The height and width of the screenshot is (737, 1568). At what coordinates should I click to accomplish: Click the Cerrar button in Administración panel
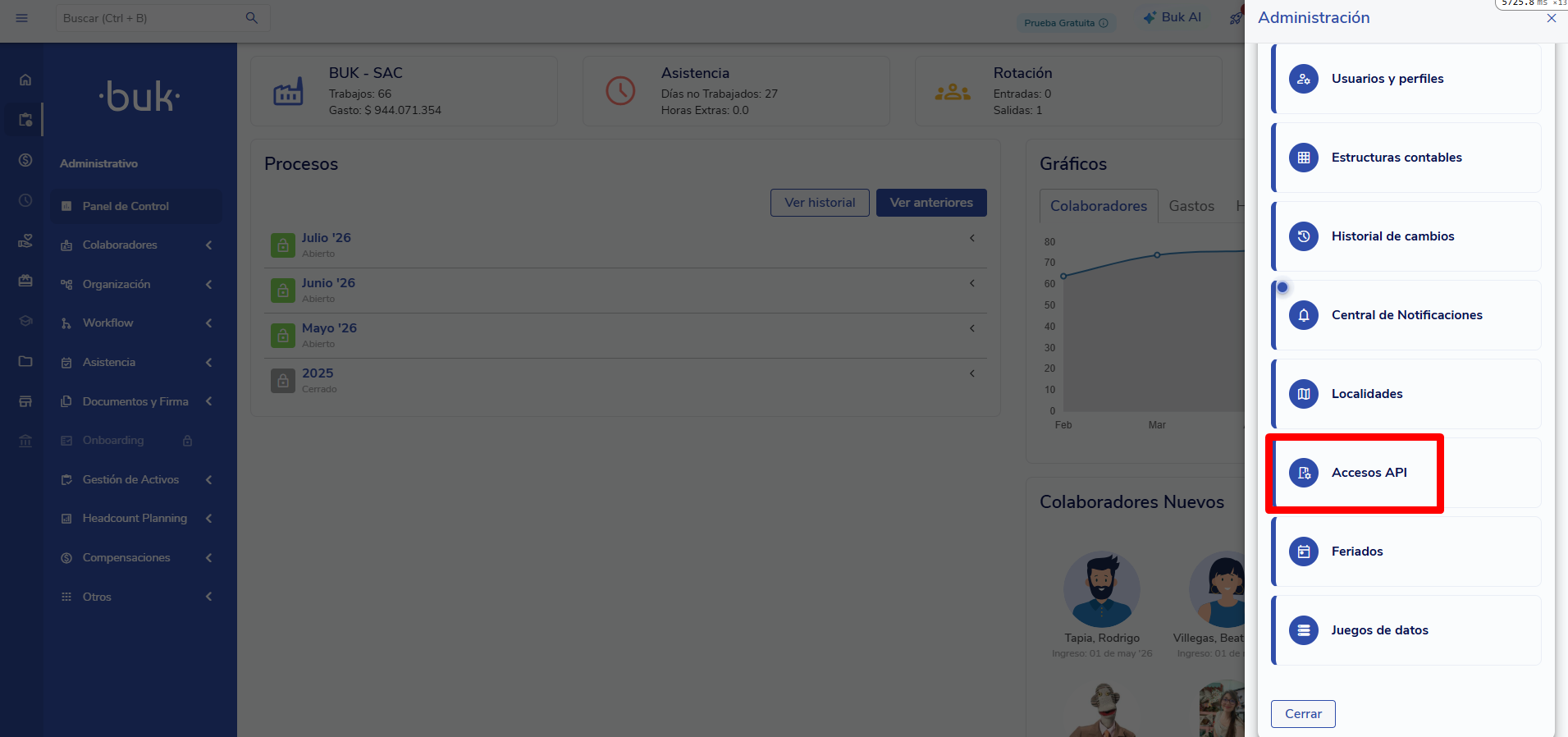1303,714
